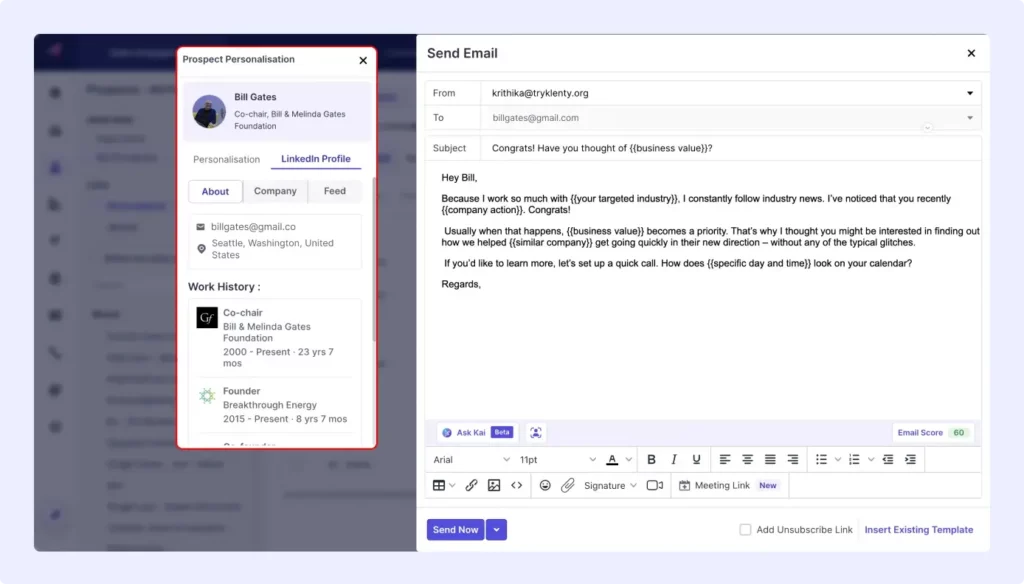Switch to the Company sub-tab
Image resolution: width=1024 pixels, height=584 pixels.
pos(275,191)
